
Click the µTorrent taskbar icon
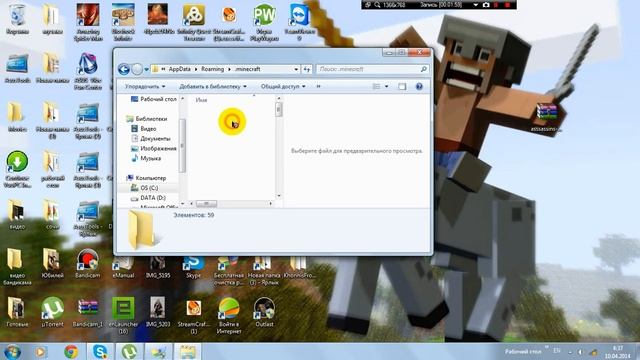tap(129, 352)
